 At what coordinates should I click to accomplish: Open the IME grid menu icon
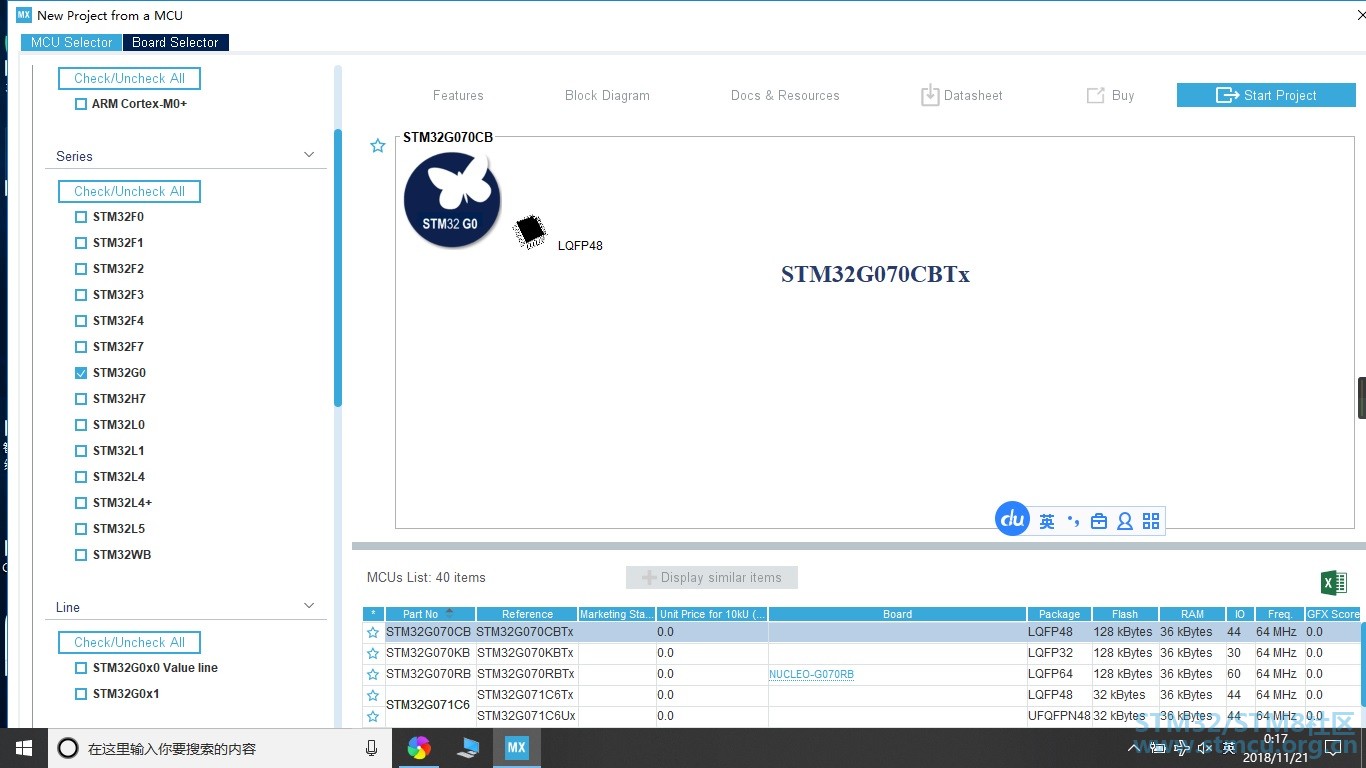[x=1151, y=521]
